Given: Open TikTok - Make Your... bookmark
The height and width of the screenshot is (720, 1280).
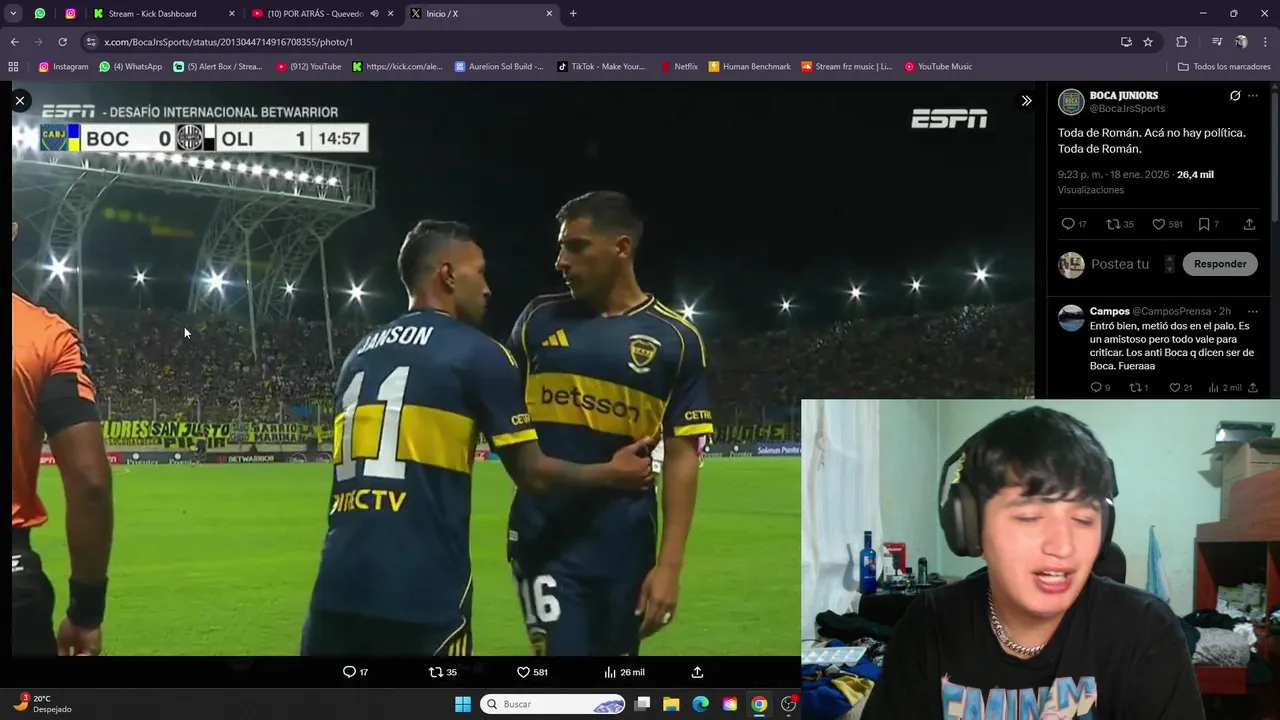Looking at the screenshot, I should coord(601,67).
